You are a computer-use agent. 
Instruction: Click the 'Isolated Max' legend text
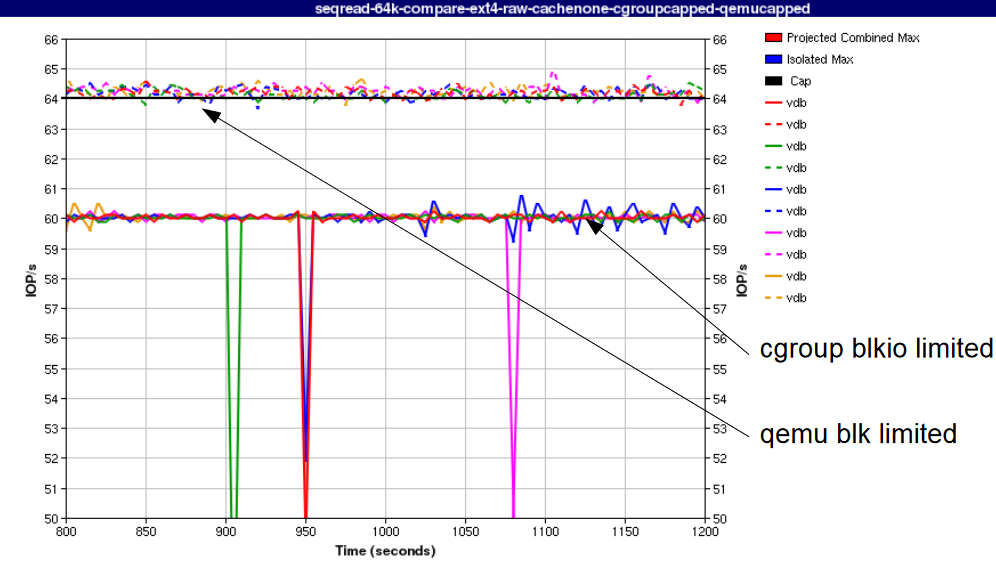click(820, 60)
